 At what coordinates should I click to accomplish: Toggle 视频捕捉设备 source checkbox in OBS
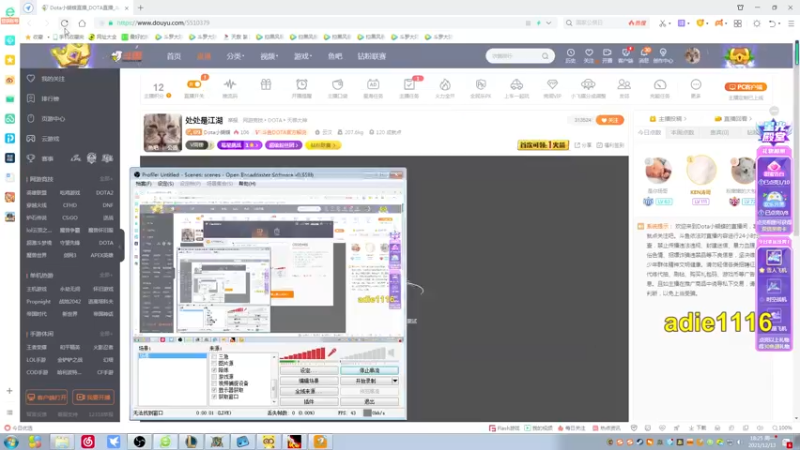click(x=214, y=383)
